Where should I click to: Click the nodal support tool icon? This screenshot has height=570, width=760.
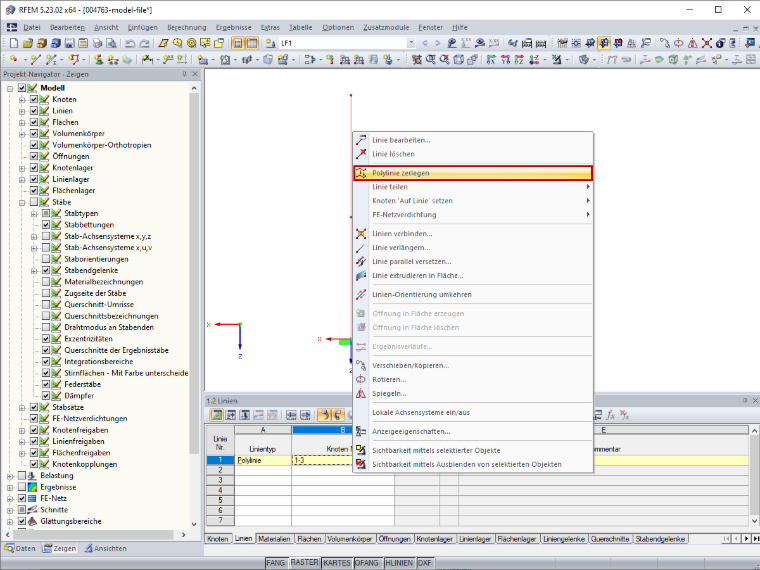click(x=99, y=59)
